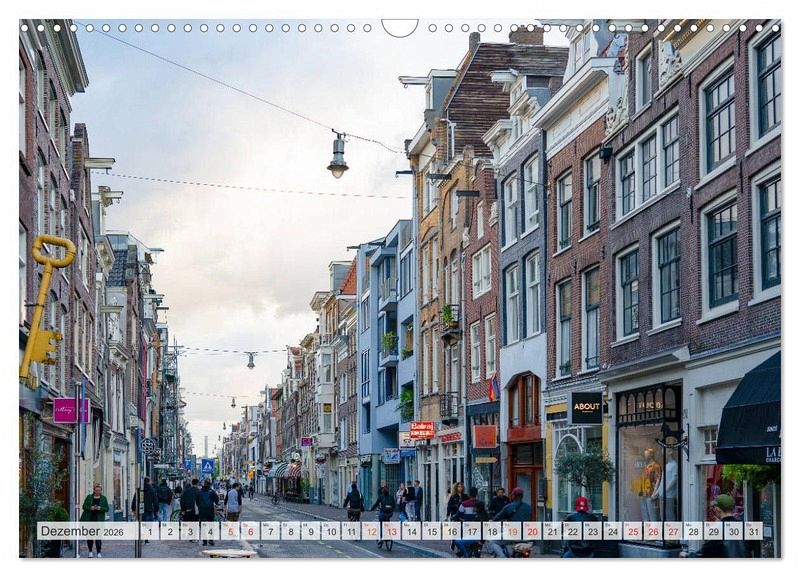
Task: Click the small distant hanging street lamp
Action: tap(251, 360)
